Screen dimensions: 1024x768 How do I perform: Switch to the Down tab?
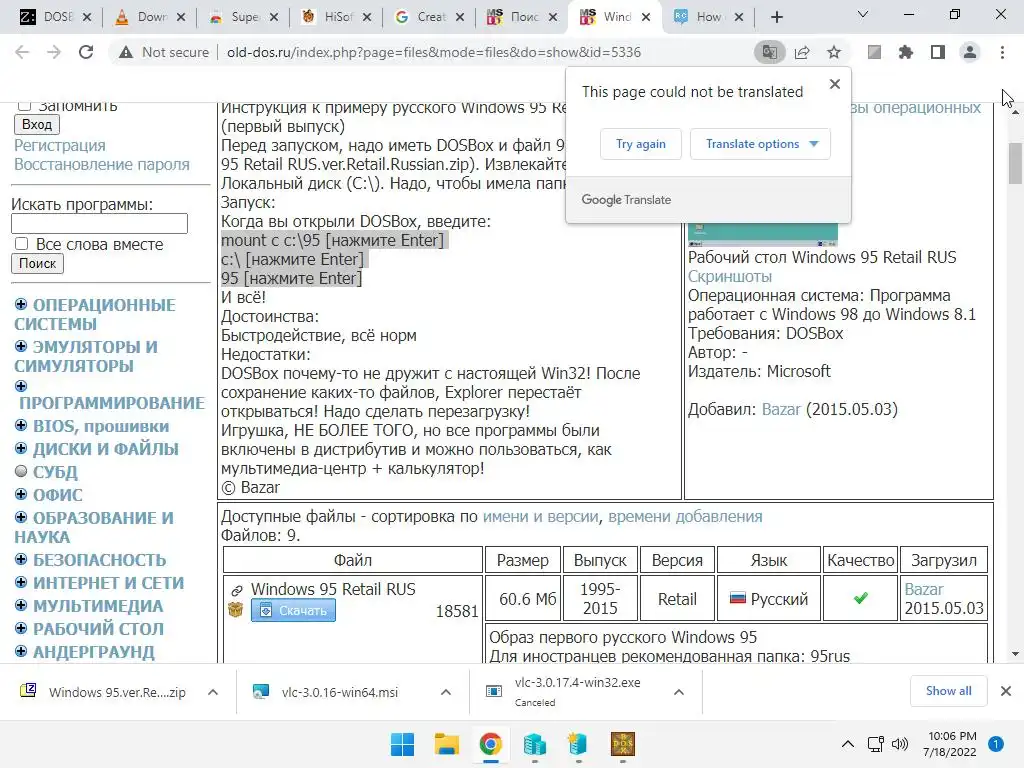150,17
